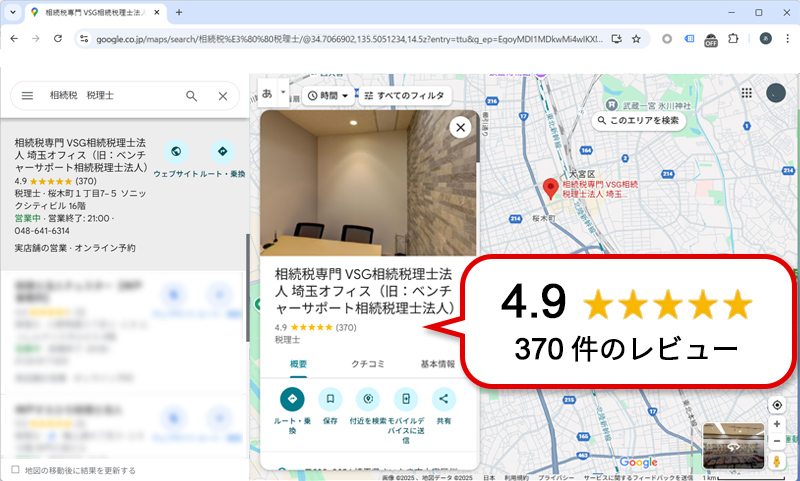Open the Google Maps hamburger menu
800x481 pixels.
click(x=28, y=95)
